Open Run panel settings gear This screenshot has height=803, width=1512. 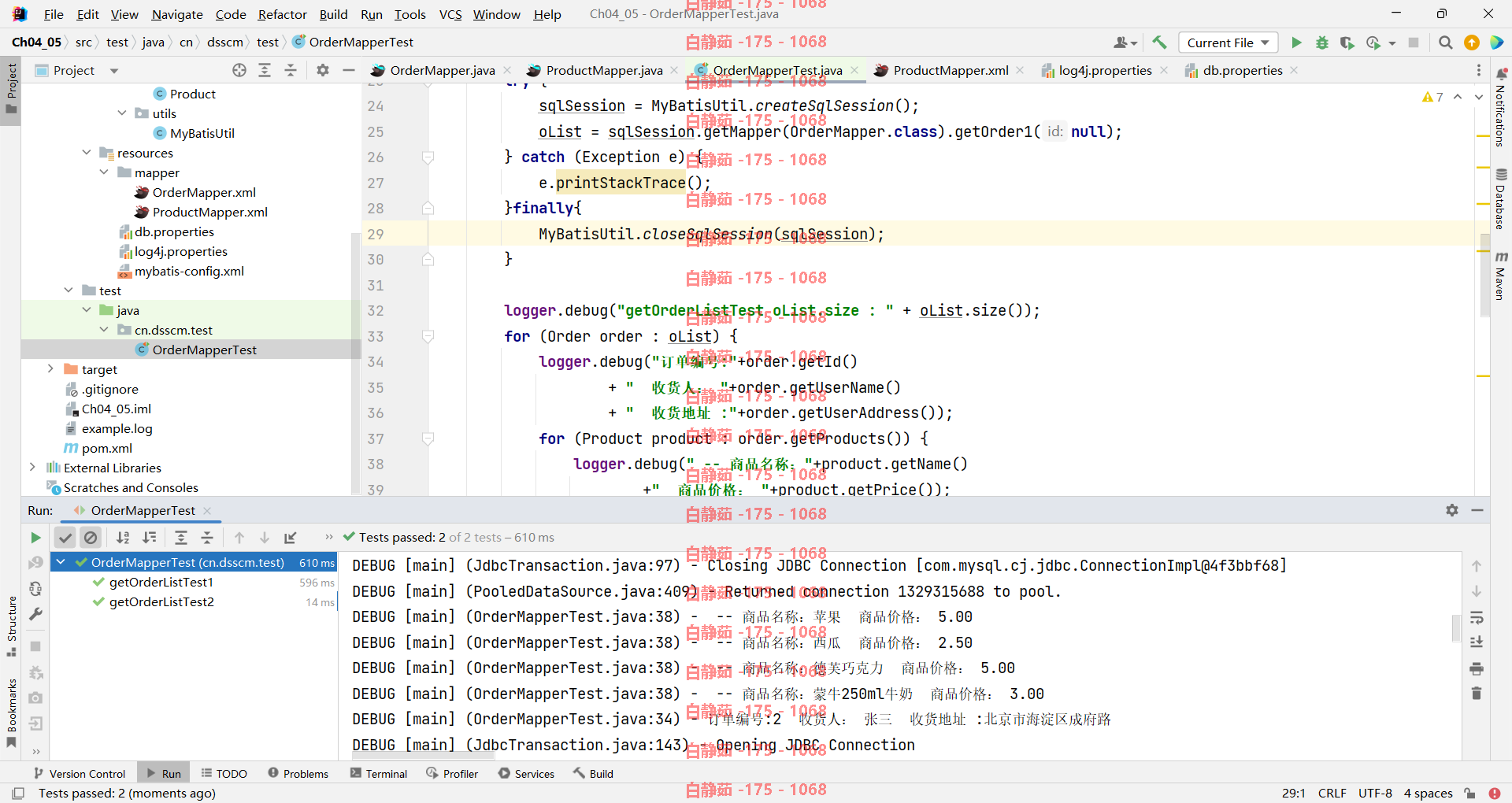tap(1452, 510)
